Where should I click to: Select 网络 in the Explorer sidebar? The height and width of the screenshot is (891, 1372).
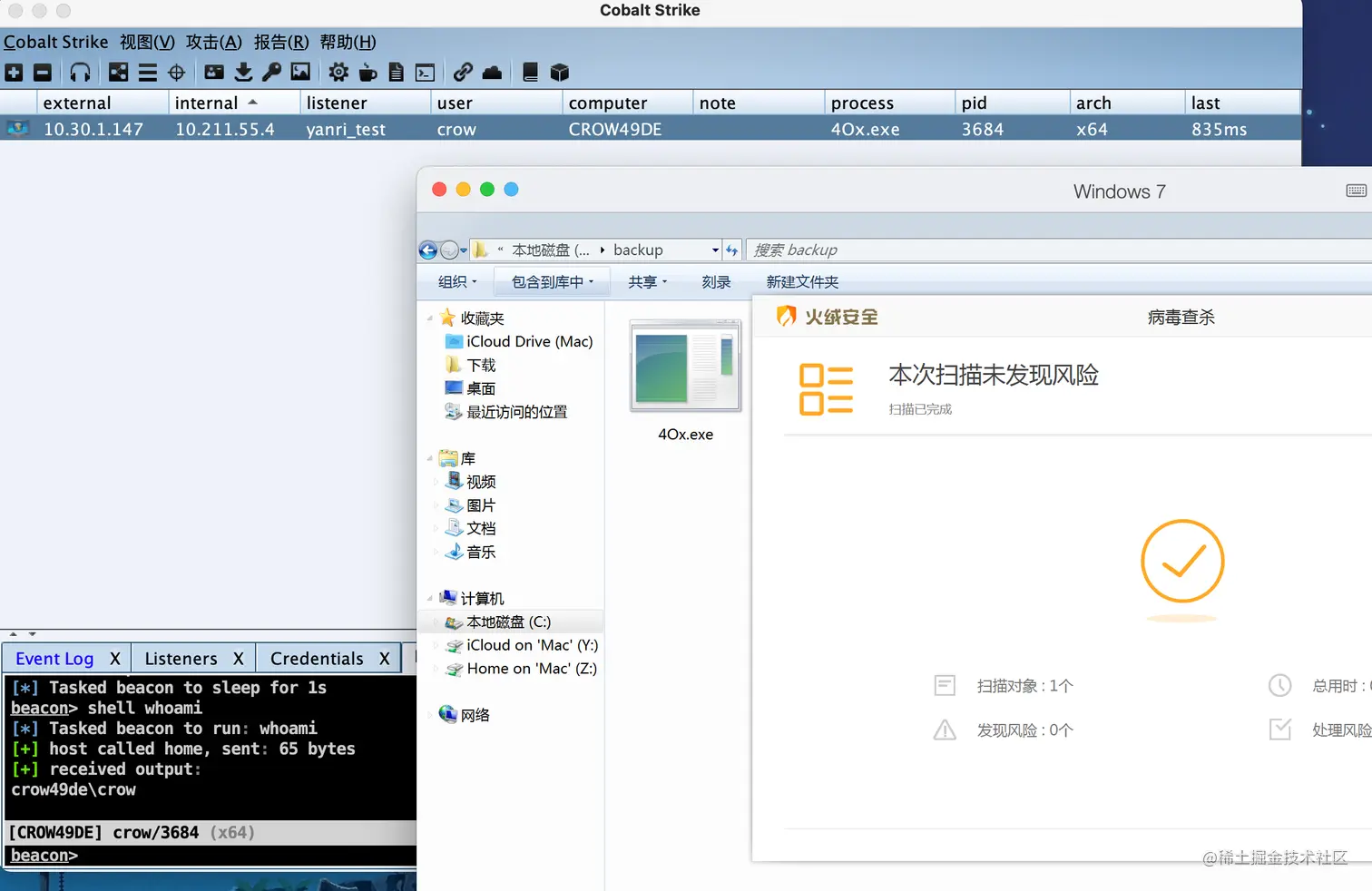[x=465, y=715]
